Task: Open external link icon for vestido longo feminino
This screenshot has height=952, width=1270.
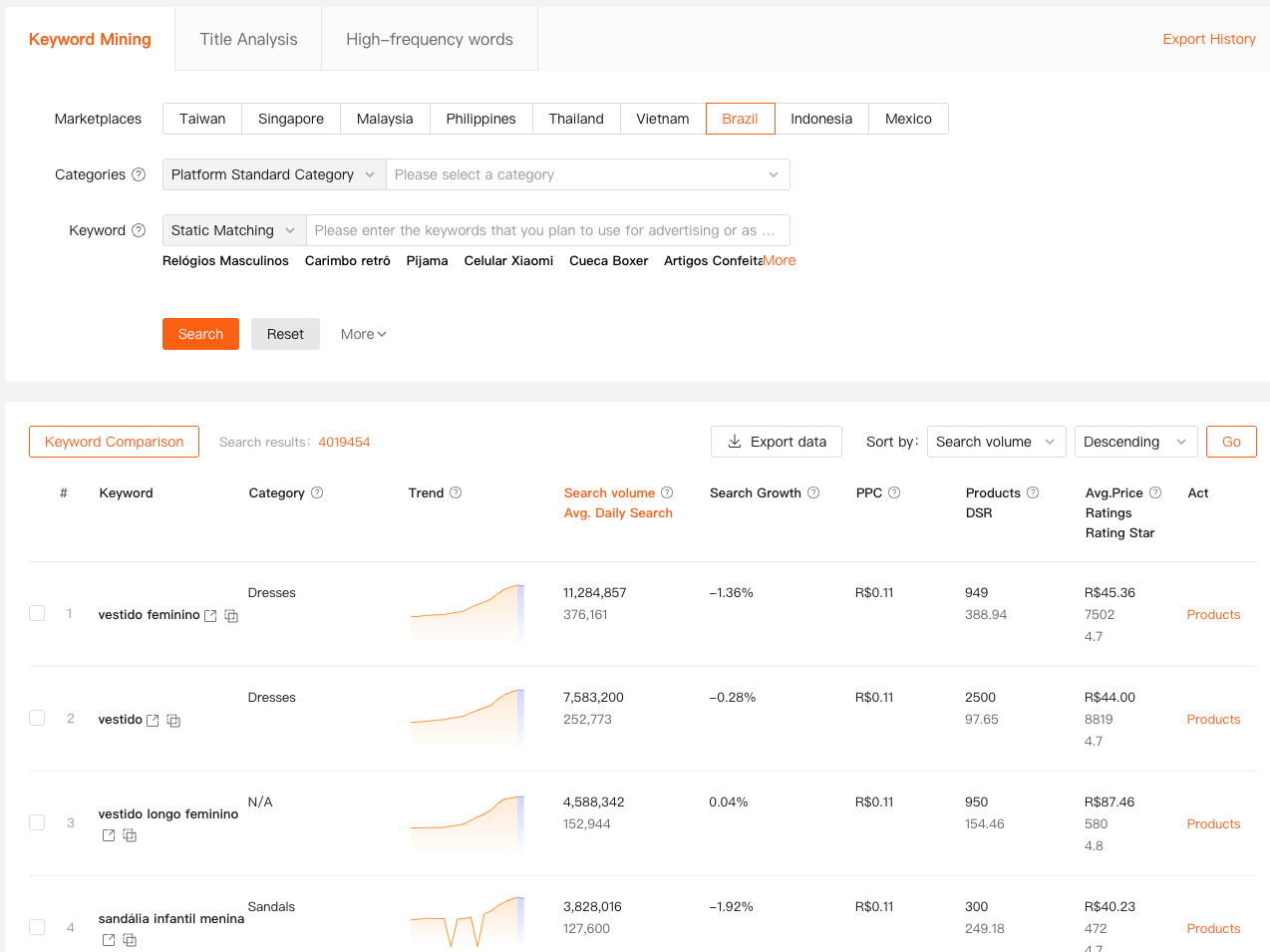Action: click(109, 835)
